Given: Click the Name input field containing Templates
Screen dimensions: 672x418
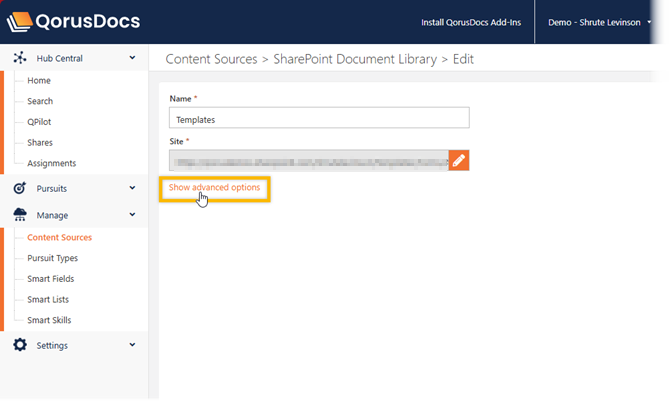Looking at the screenshot, I should click(x=318, y=119).
